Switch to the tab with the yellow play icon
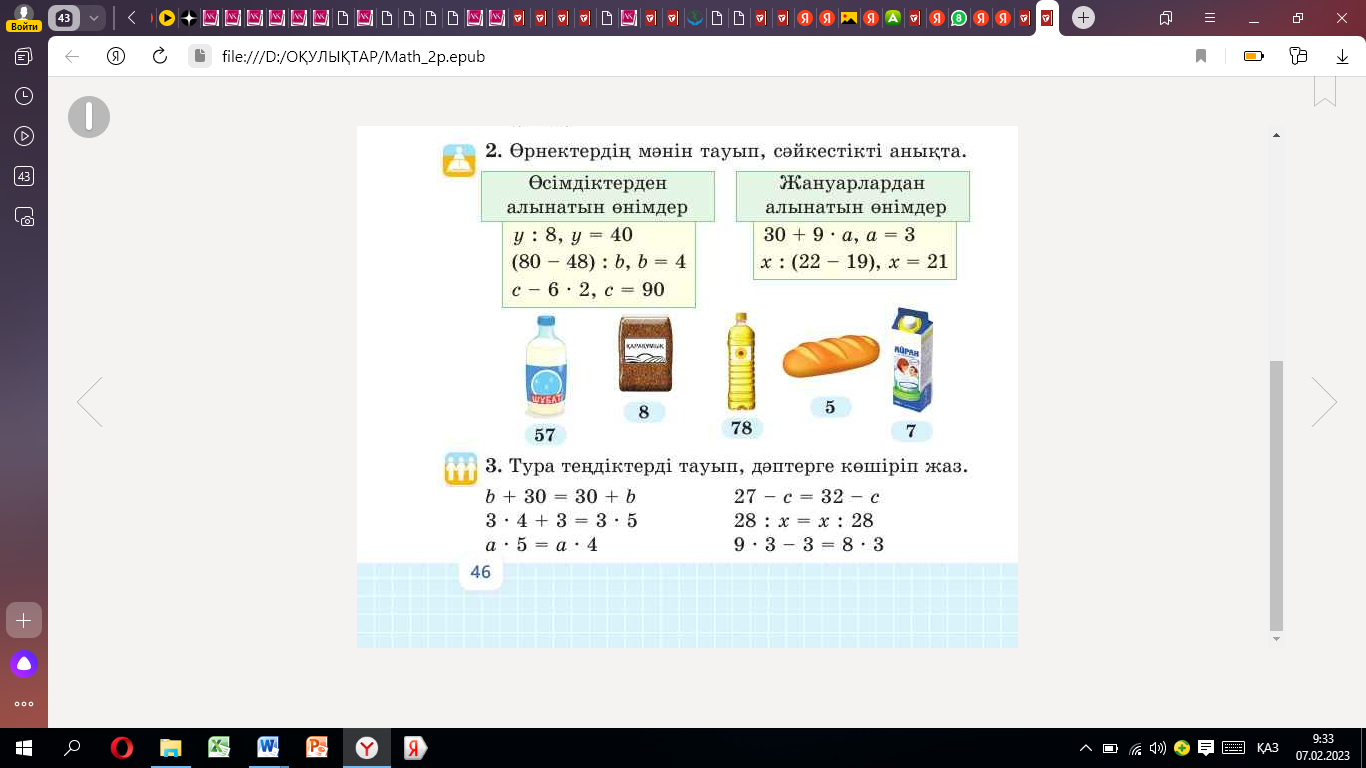This screenshot has width=1366, height=768. pyautogui.click(x=167, y=18)
